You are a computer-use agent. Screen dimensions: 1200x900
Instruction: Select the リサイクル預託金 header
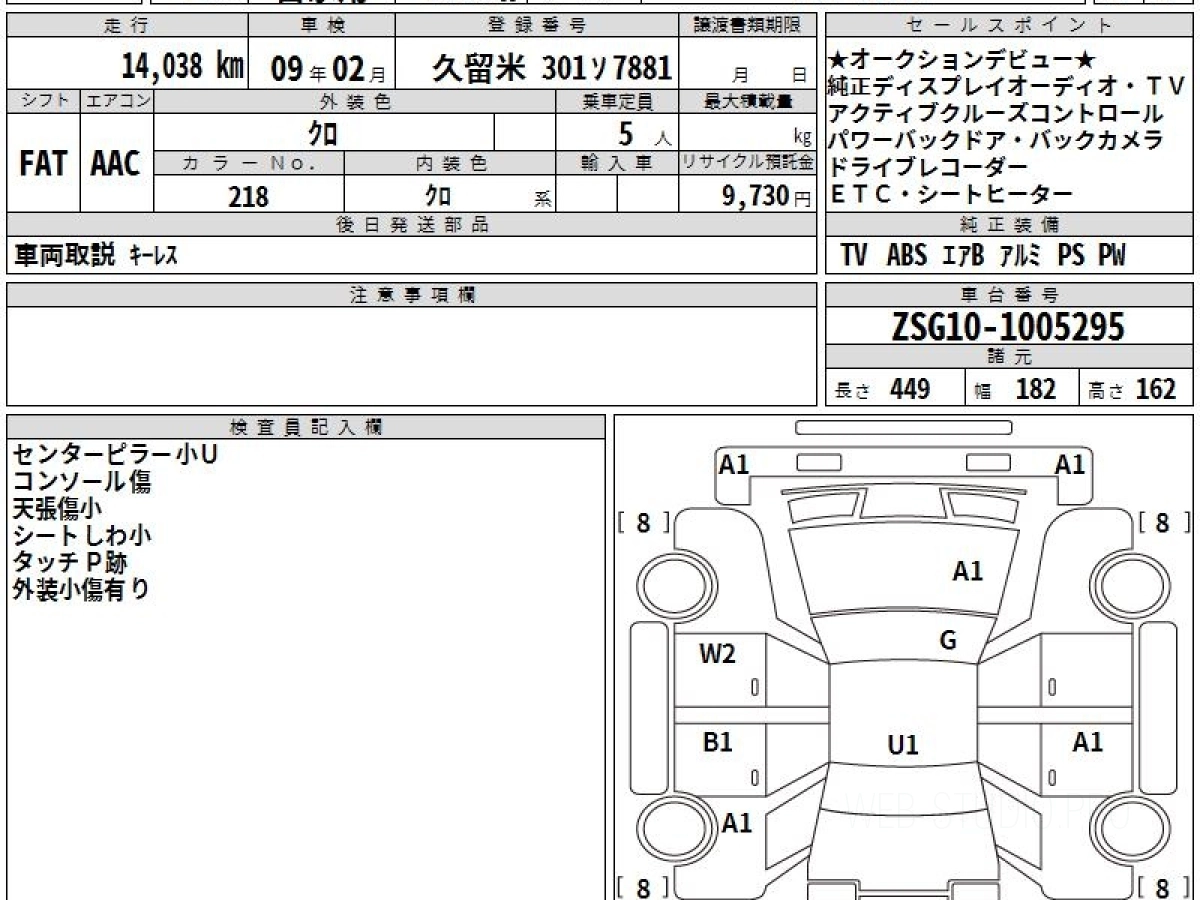click(748, 163)
